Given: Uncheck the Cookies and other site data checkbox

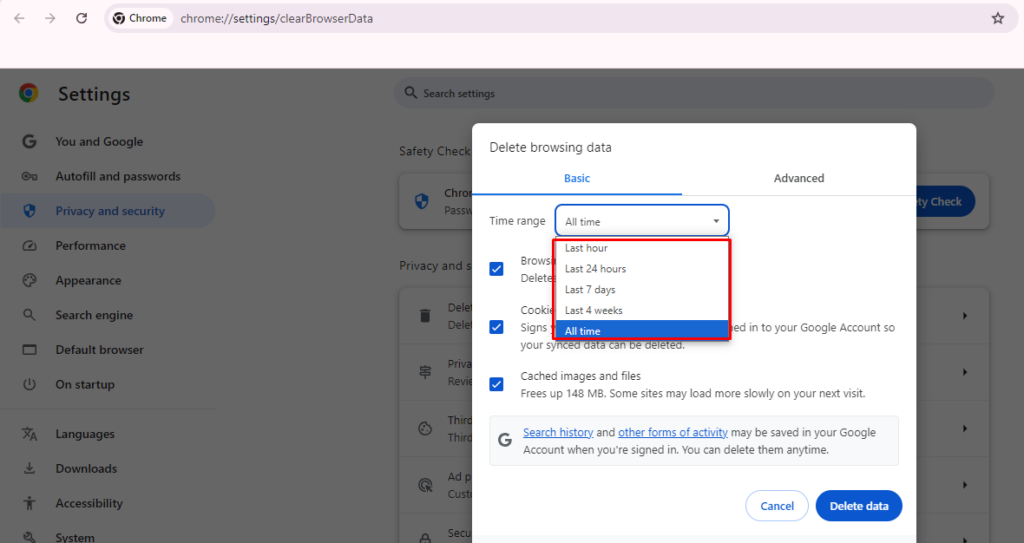Looking at the screenshot, I should [496, 327].
